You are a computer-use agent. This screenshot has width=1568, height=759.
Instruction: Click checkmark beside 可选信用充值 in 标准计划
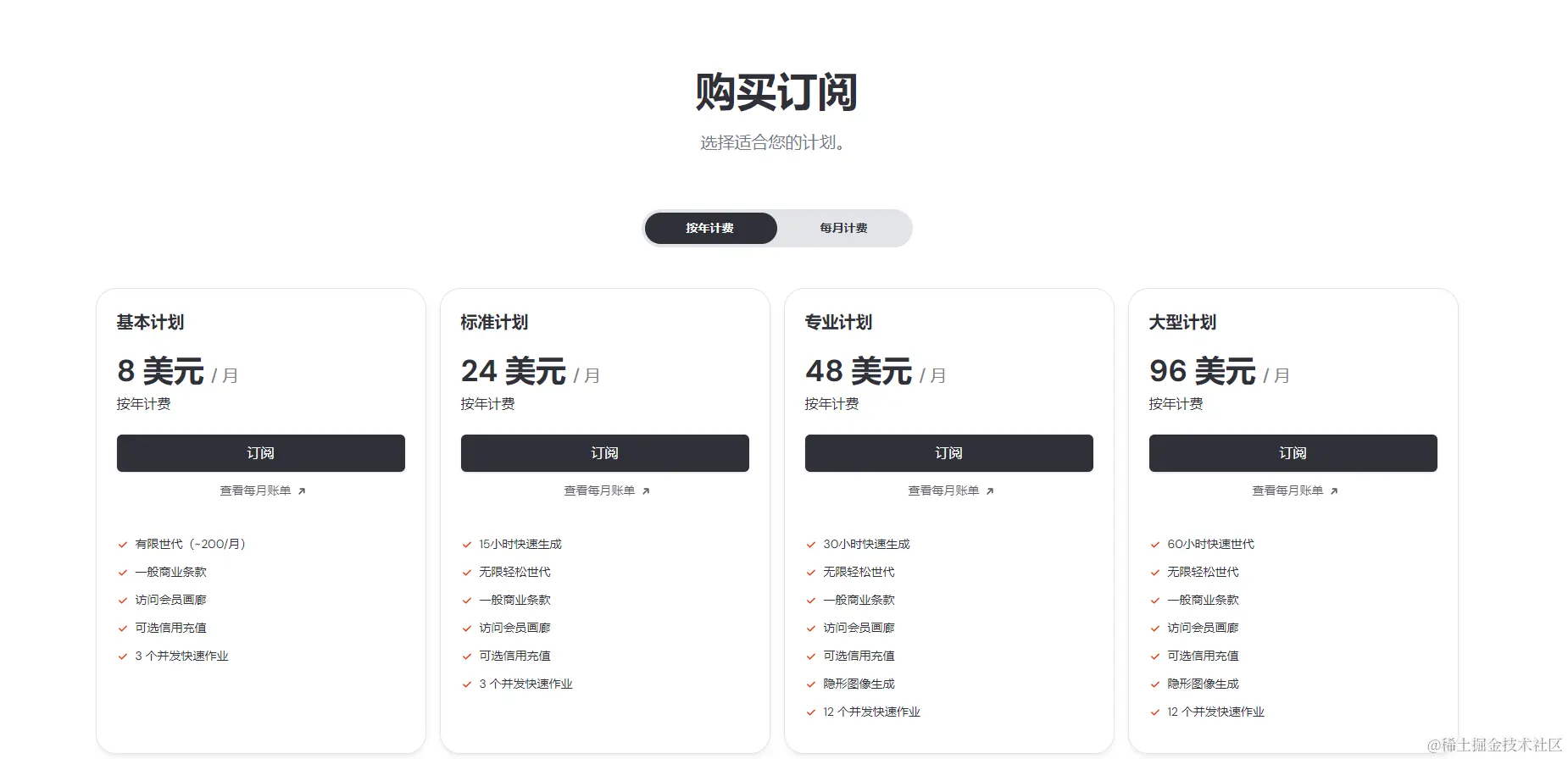pos(467,657)
